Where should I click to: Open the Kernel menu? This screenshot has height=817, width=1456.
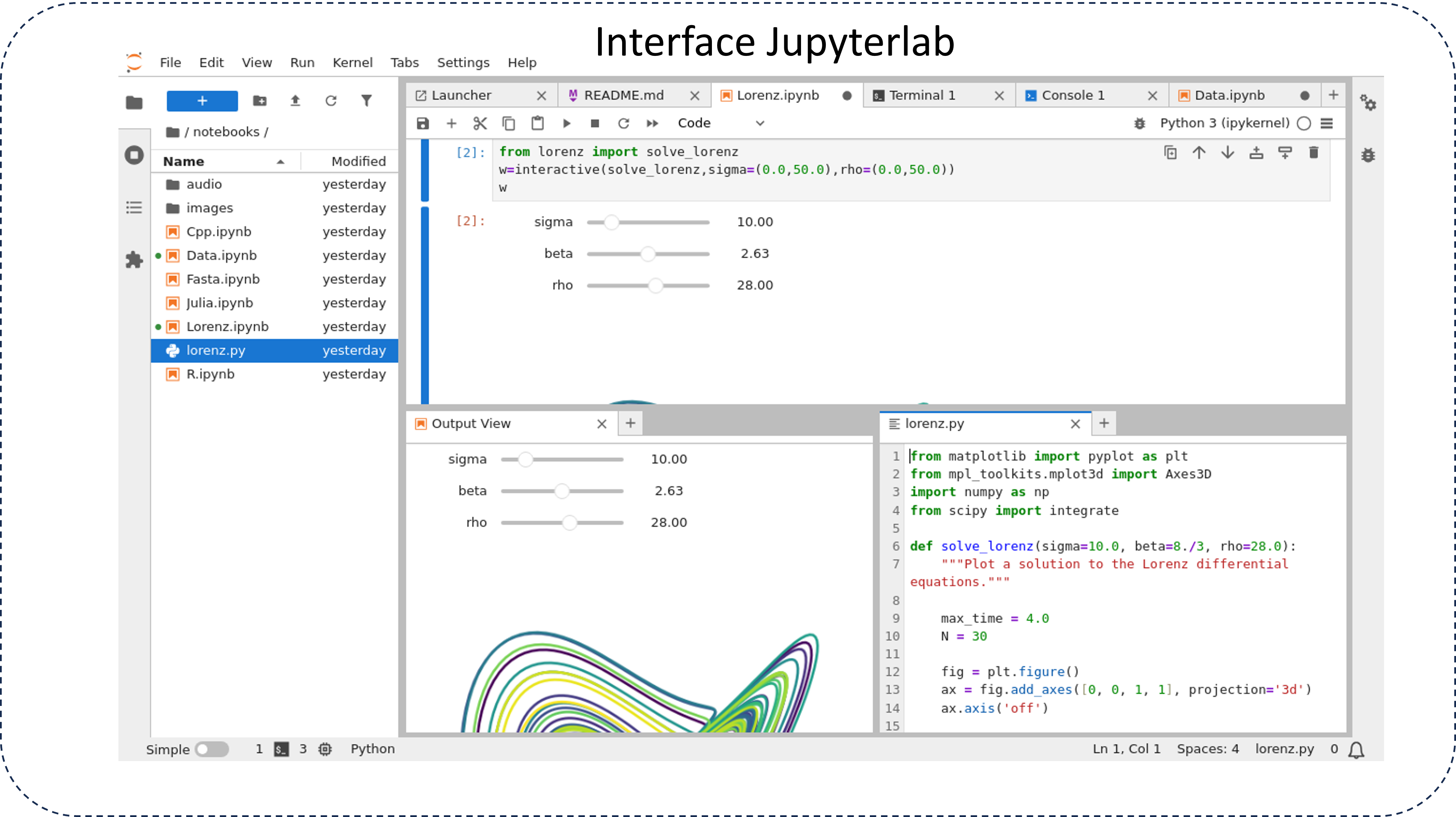[x=353, y=62]
